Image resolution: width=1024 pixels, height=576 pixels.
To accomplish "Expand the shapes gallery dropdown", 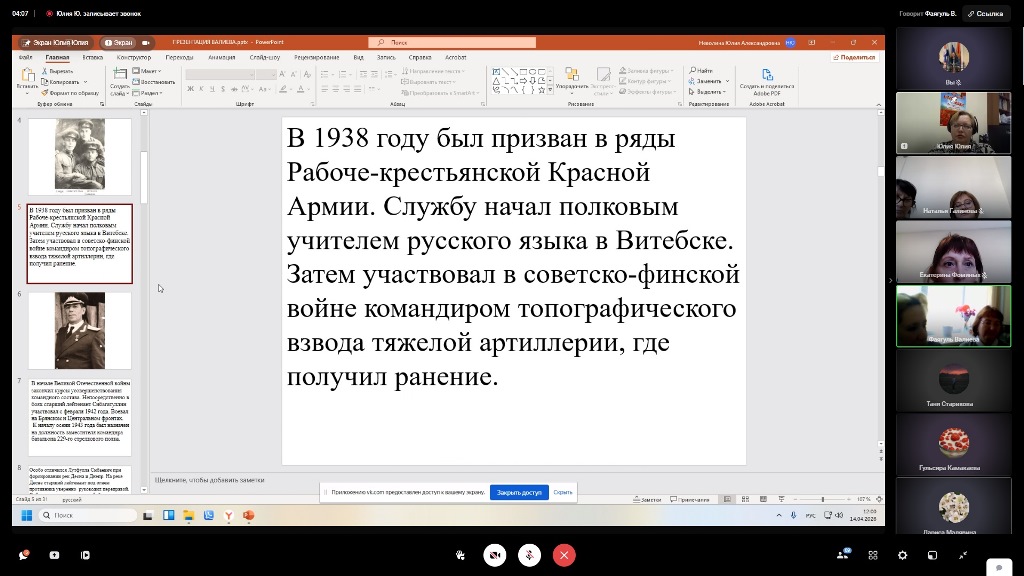I will coord(550,89).
